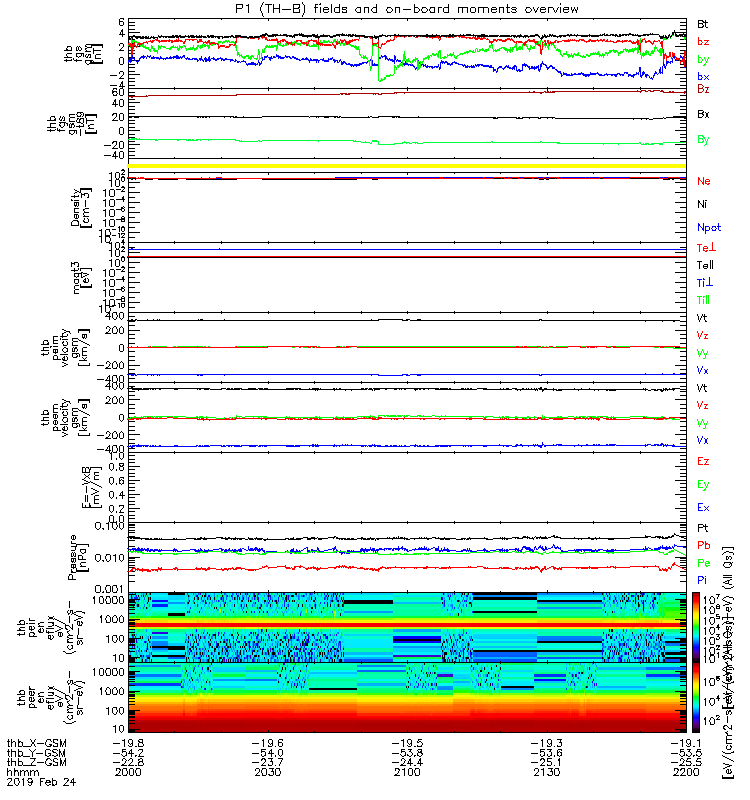Click the green 'Ey' electric field legend label
750x800 pixels.
coord(703,485)
